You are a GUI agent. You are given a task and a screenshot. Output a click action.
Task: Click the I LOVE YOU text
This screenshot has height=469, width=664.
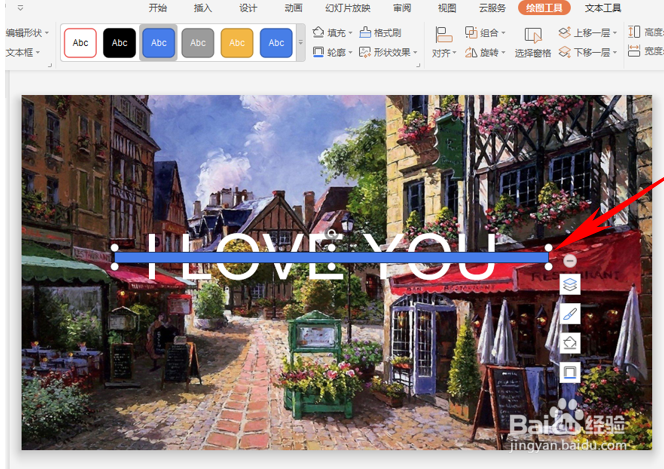[322, 257]
